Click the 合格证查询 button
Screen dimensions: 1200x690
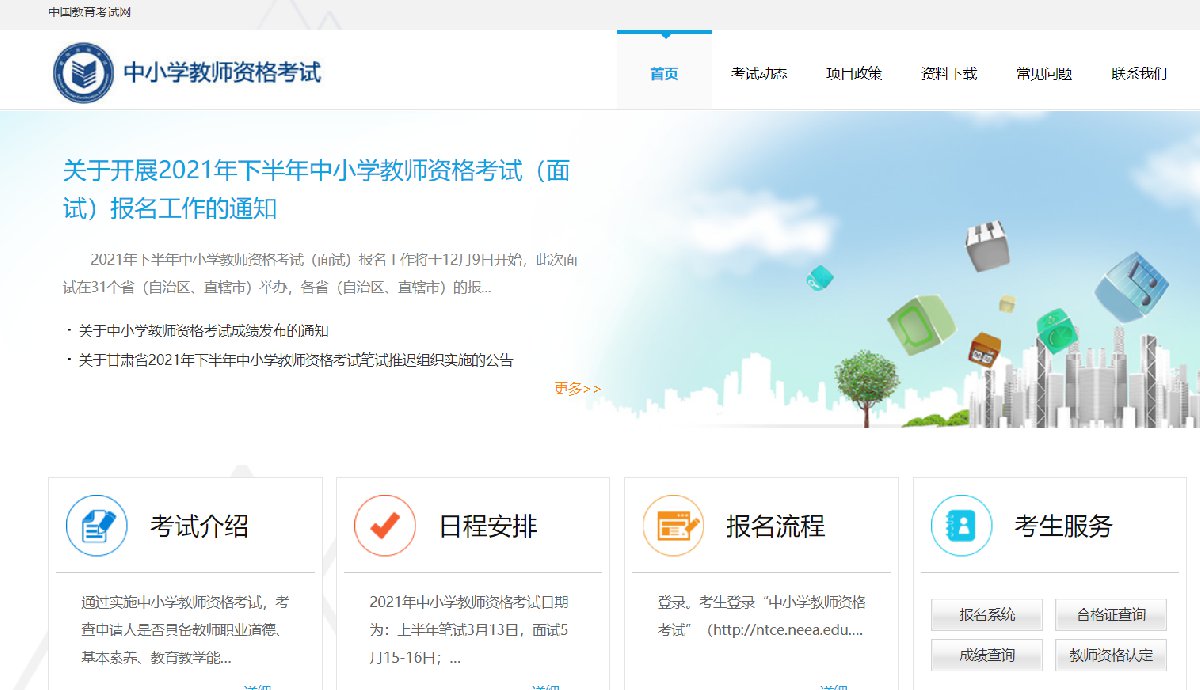click(x=1111, y=614)
